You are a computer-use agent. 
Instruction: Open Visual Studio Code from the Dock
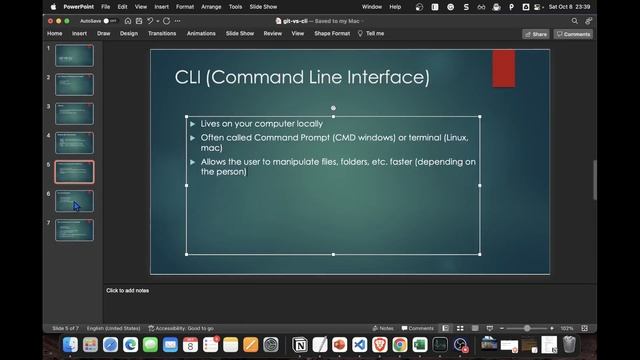[360, 345]
